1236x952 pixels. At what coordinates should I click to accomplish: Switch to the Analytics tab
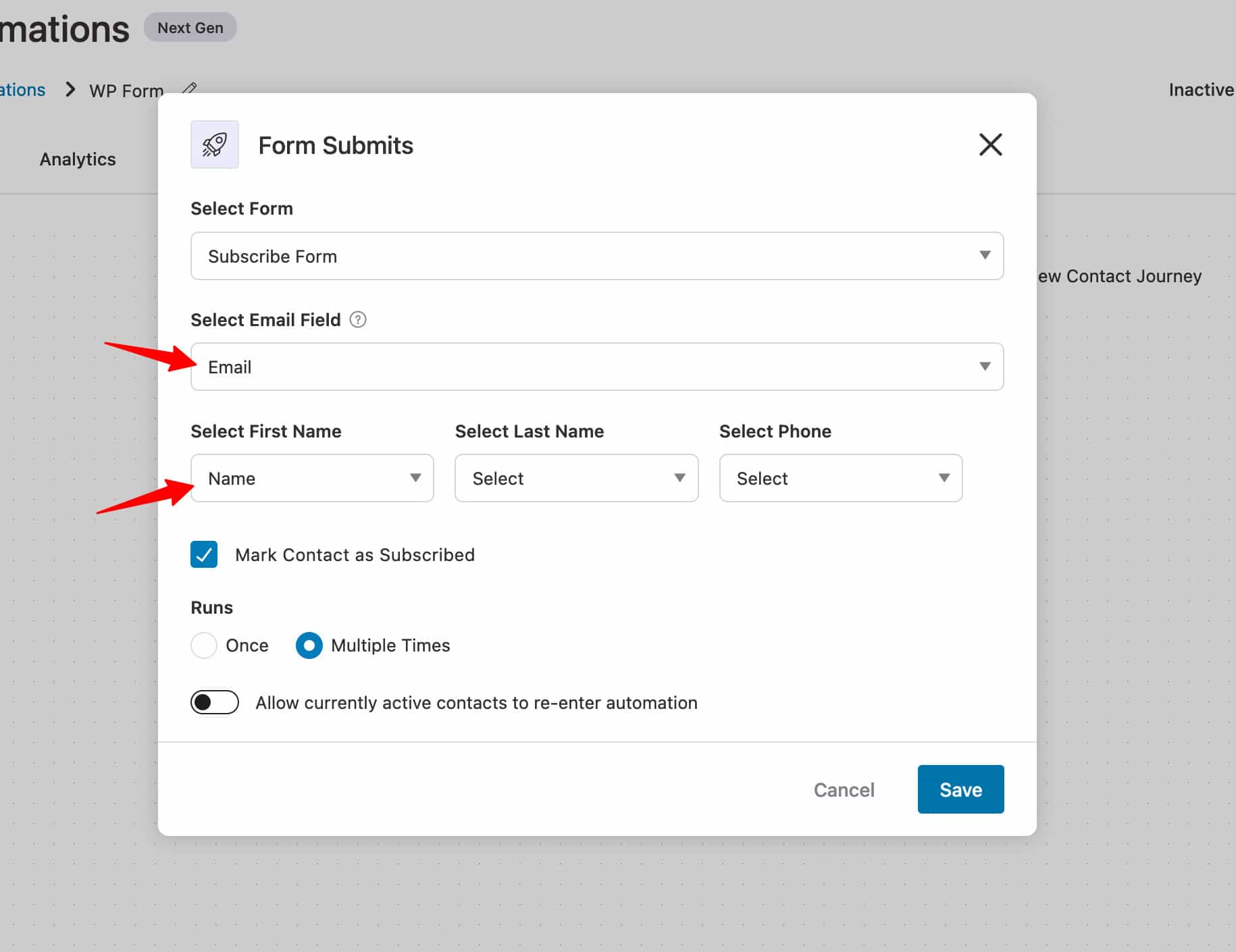coord(77,159)
